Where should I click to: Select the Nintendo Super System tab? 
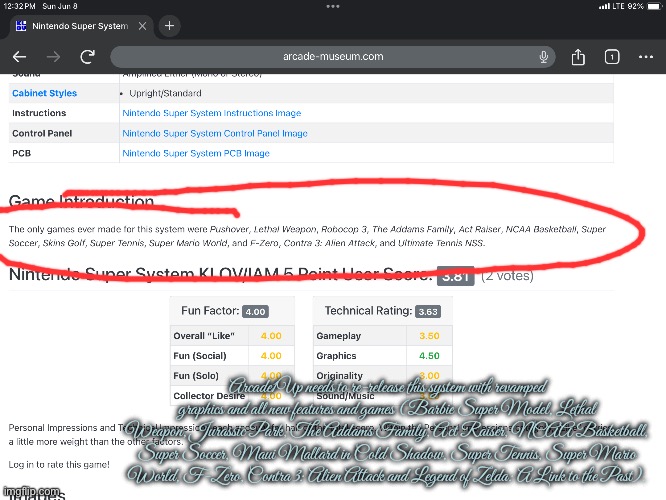point(81,26)
